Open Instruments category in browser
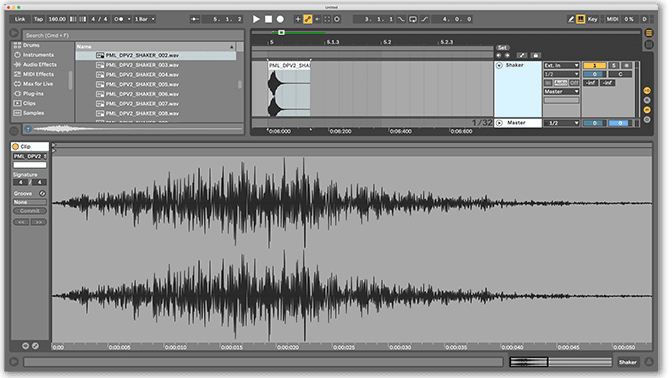This screenshot has height=378, width=672. click(34, 55)
